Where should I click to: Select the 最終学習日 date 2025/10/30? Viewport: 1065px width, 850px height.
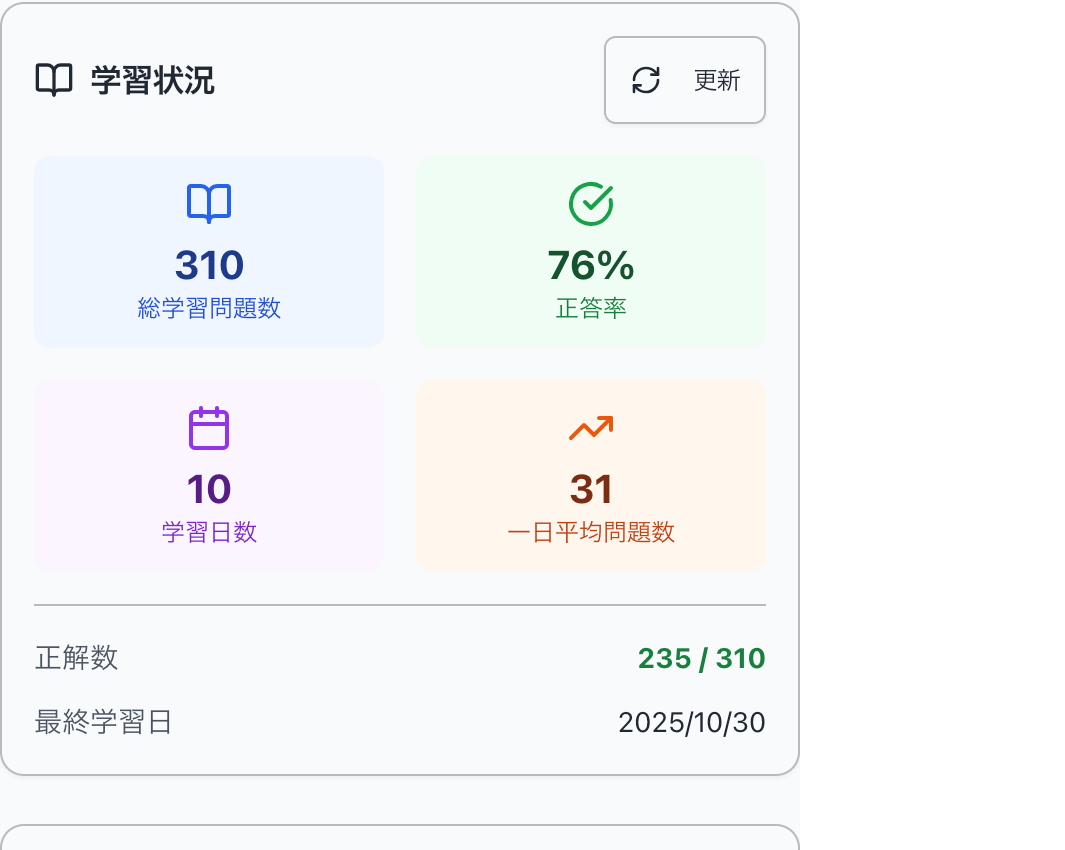tap(691, 722)
